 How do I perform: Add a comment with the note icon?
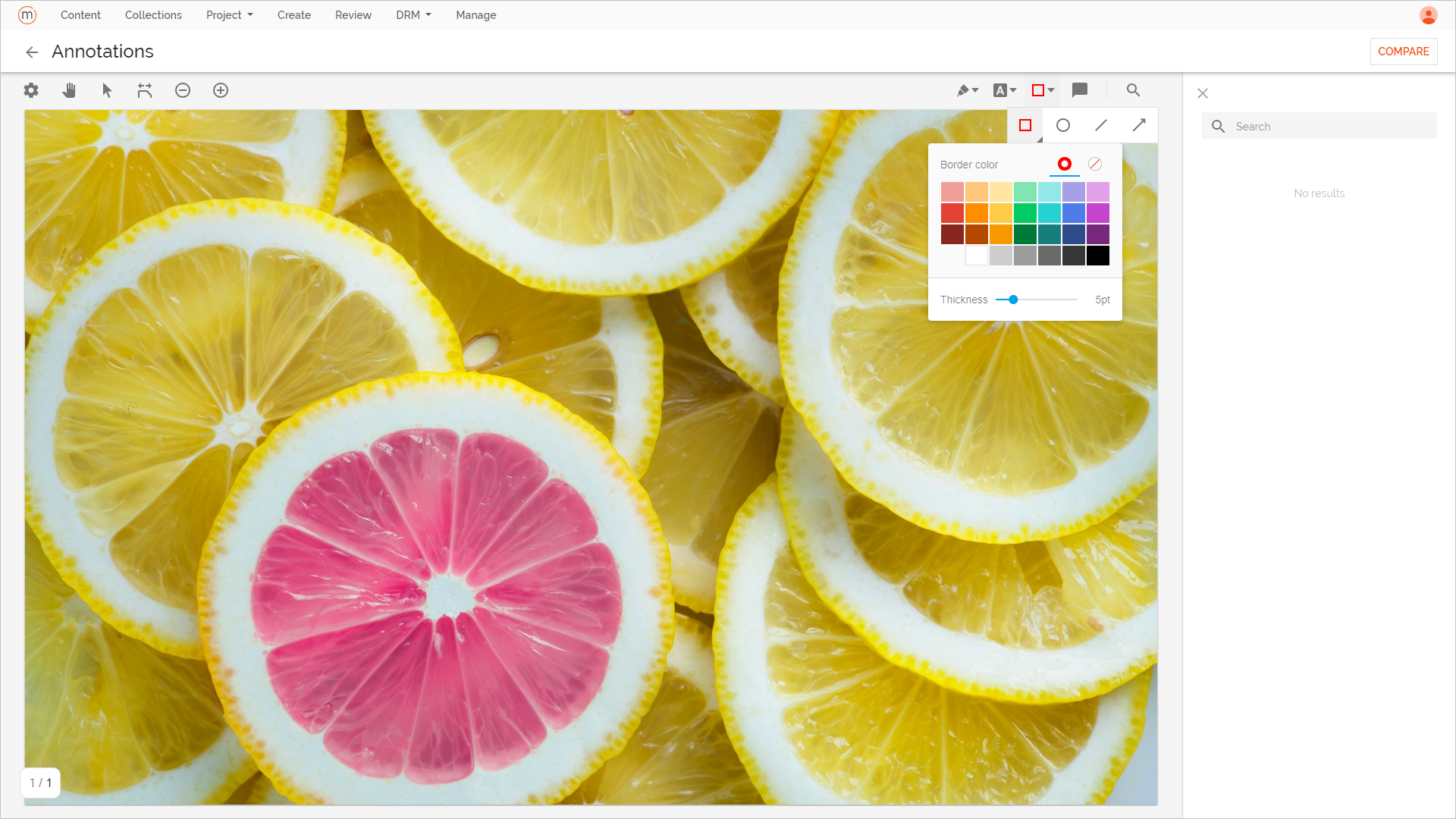click(x=1080, y=90)
